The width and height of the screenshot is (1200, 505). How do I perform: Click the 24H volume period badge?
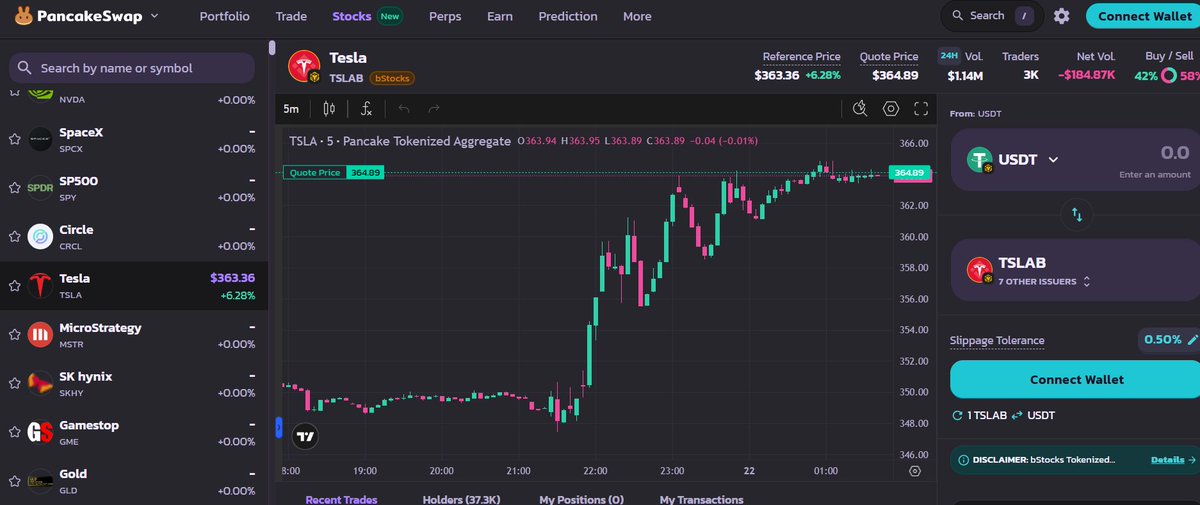point(949,56)
